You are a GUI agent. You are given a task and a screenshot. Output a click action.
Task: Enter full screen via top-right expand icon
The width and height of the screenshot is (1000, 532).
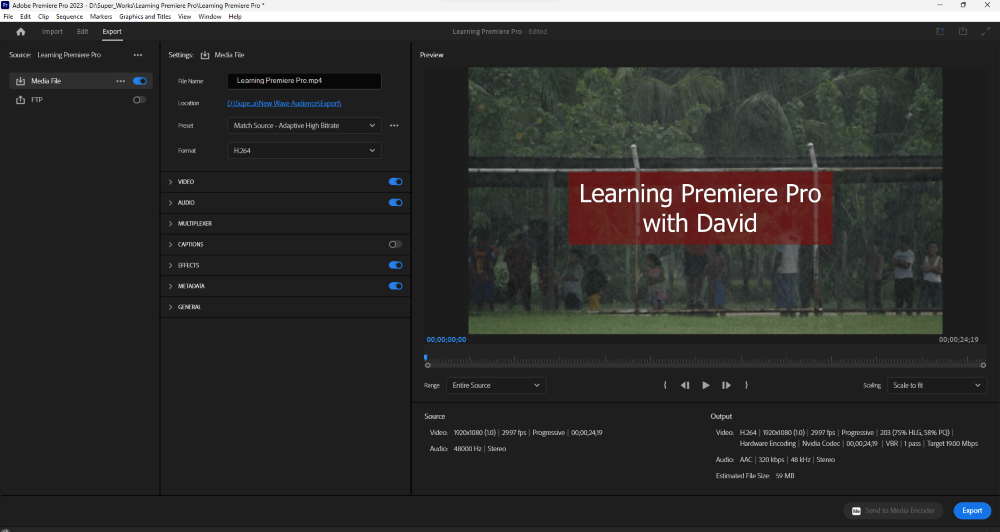coord(985,31)
